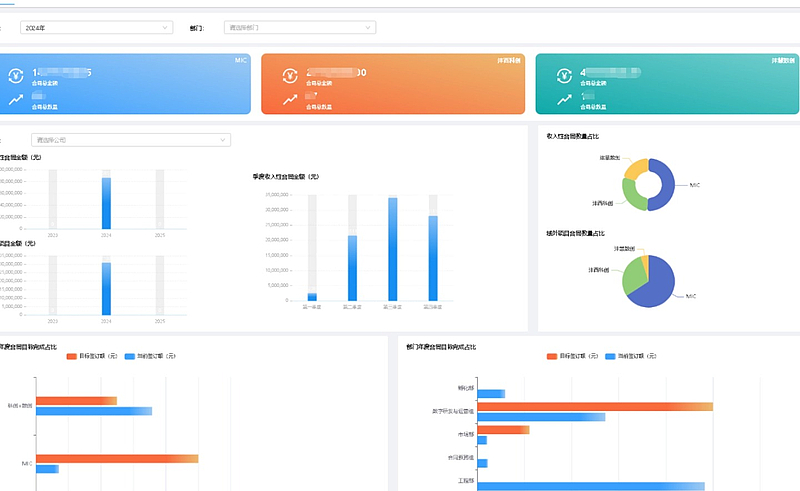Viewport: 800px width, 491px height.
Task: Click the blue 工程部 bar in department chart
Action: [590, 486]
